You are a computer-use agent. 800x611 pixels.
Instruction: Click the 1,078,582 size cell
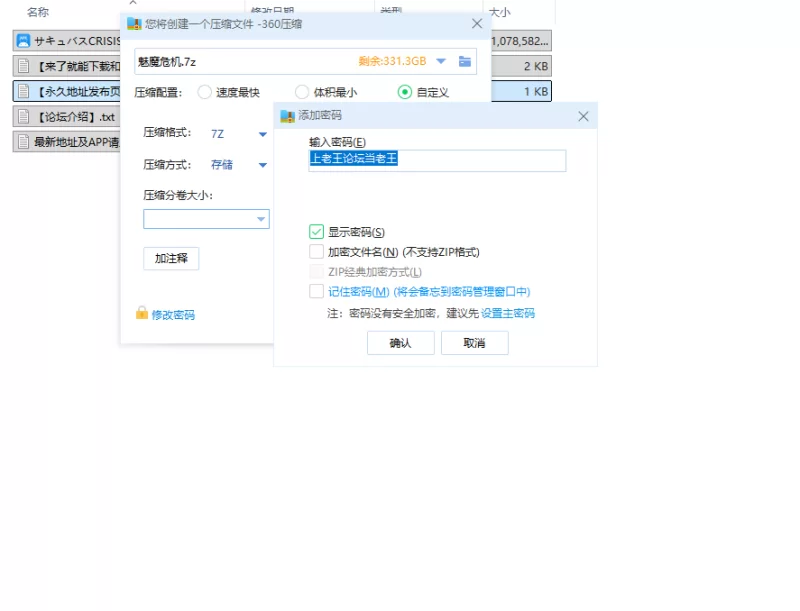click(520, 41)
